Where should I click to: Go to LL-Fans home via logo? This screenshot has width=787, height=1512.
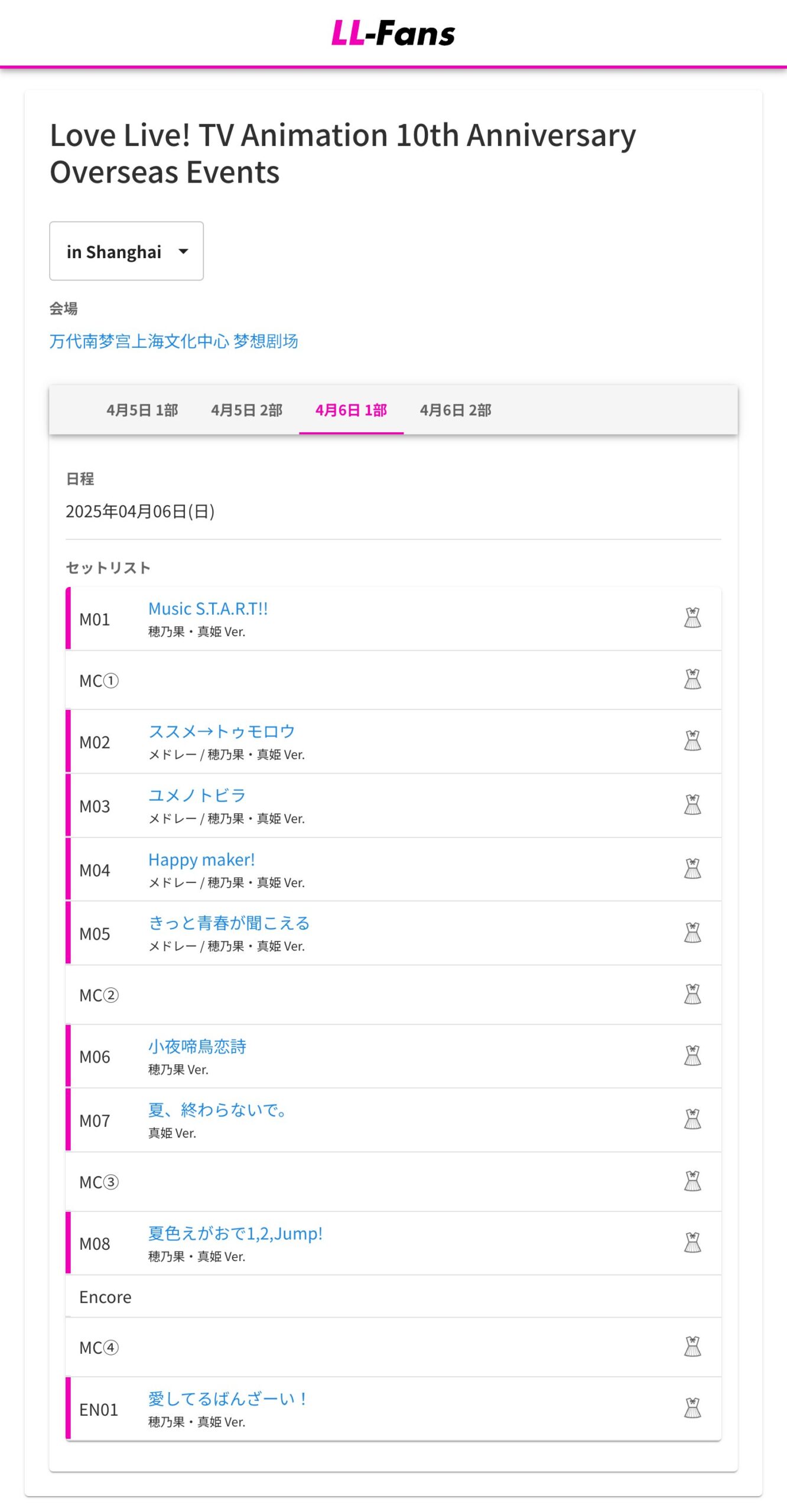click(393, 33)
